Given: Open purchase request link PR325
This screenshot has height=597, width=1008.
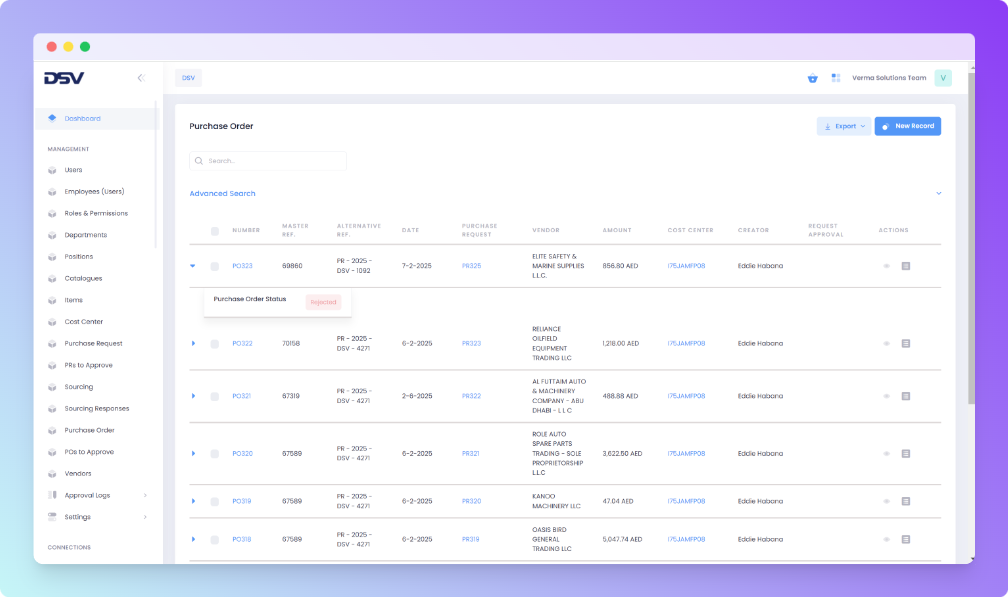Looking at the screenshot, I should point(471,266).
